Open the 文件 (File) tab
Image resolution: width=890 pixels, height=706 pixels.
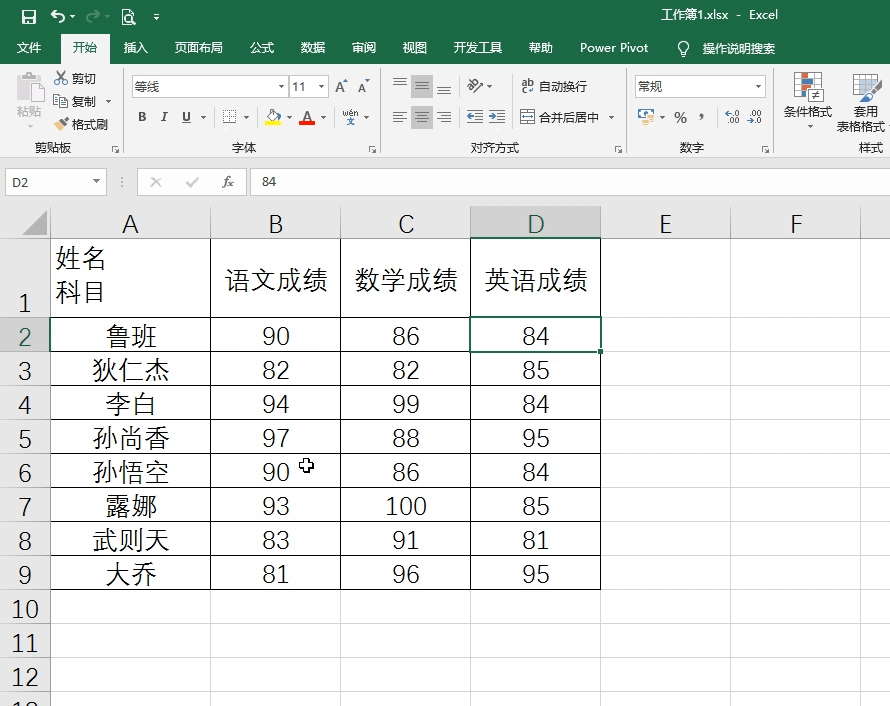[x=28, y=48]
